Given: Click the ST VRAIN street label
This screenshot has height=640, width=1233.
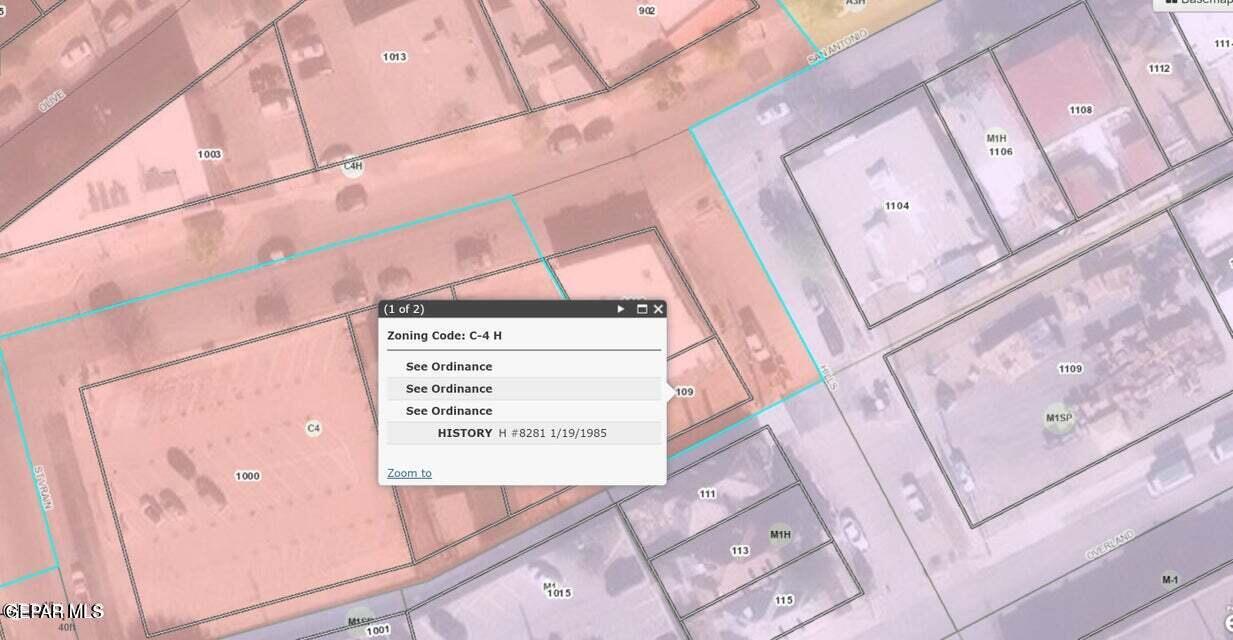Looking at the screenshot, I should click(42, 488).
